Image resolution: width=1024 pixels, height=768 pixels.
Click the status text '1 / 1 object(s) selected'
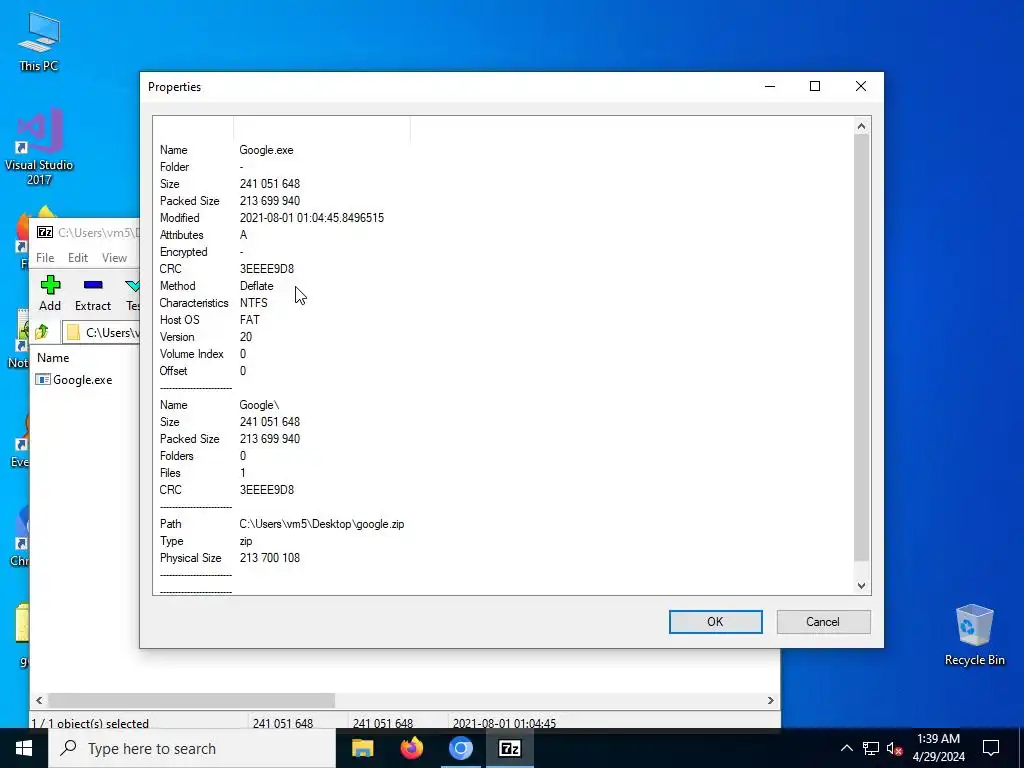(90, 724)
